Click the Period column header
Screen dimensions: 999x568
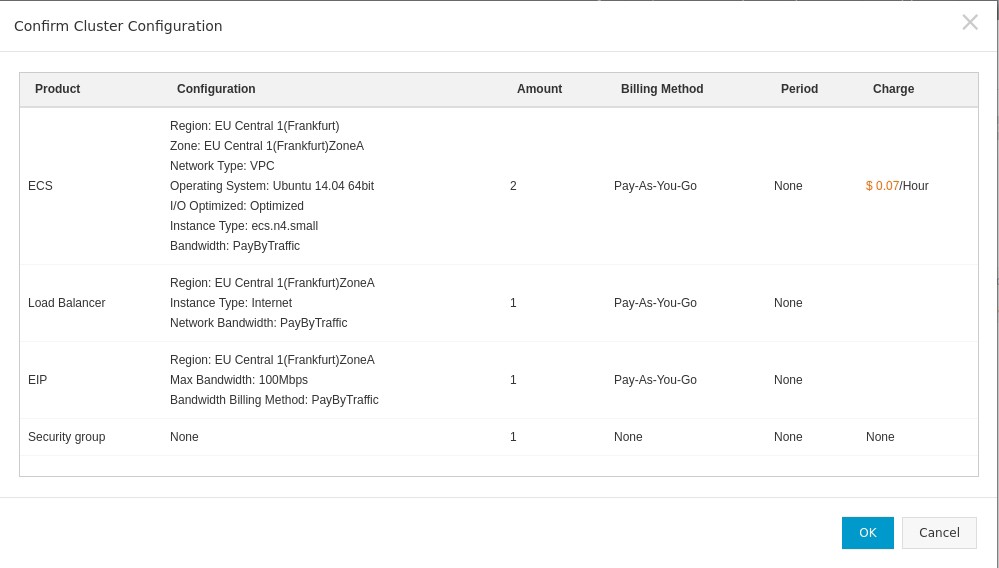799,89
